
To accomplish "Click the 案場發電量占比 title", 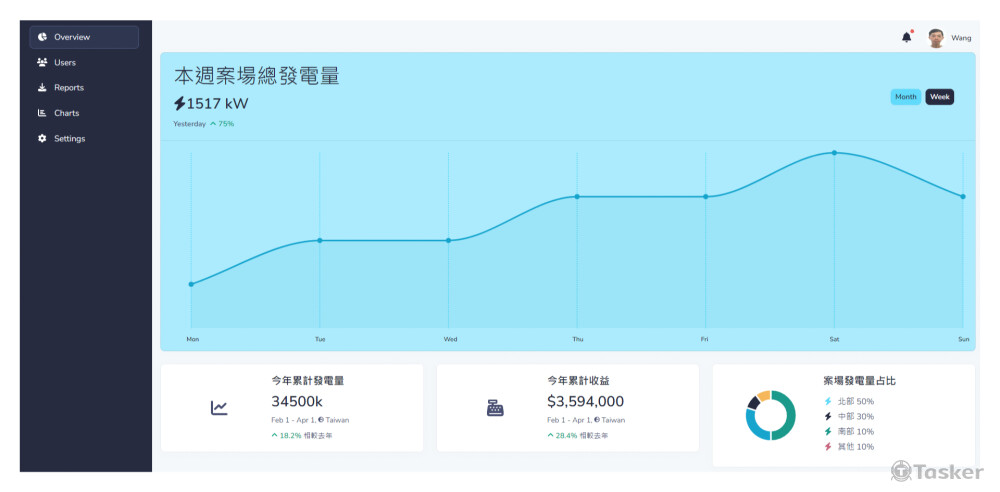I will [860, 380].
